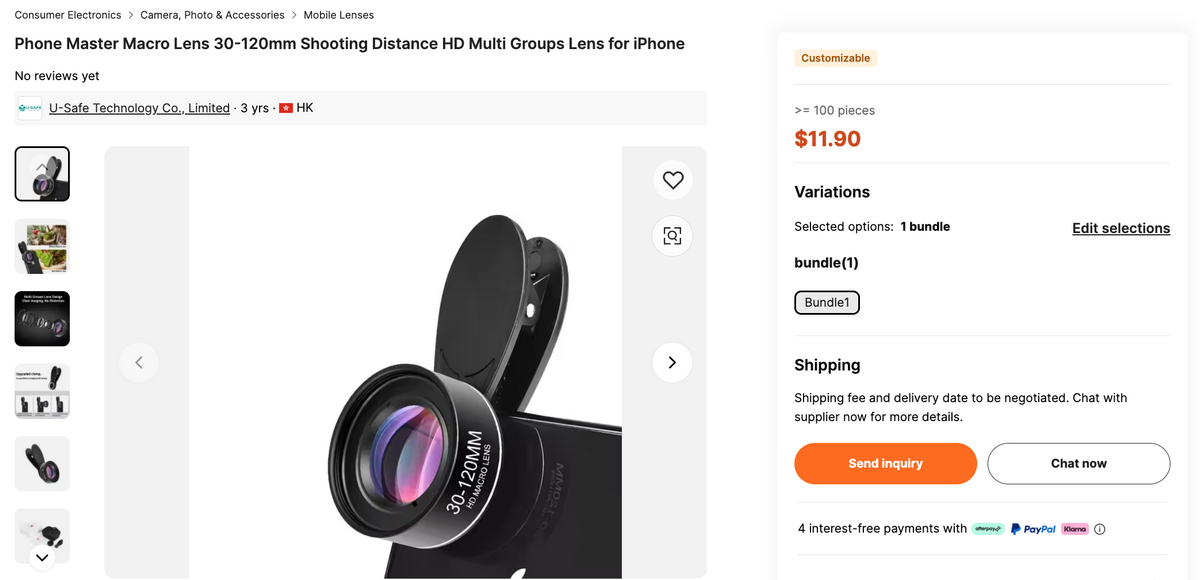Click the Customizable badge

(x=836, y=58)
